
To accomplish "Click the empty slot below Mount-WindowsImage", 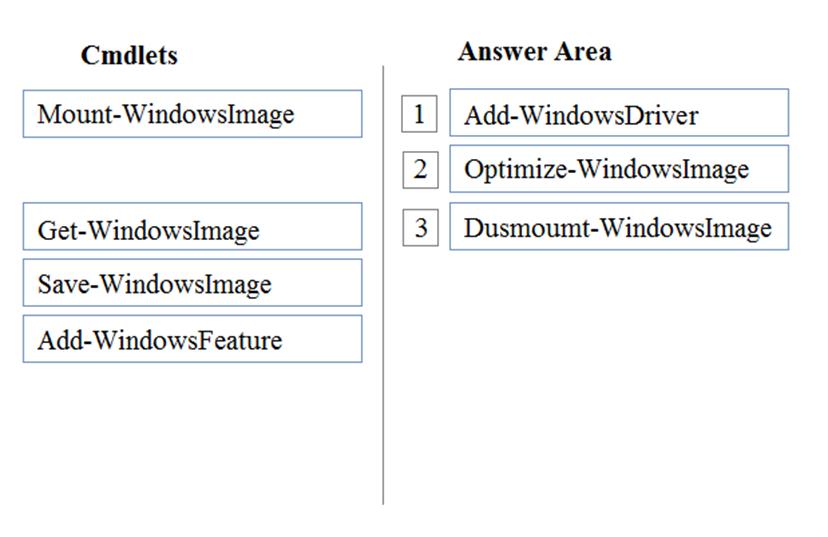I will [192, 169].
